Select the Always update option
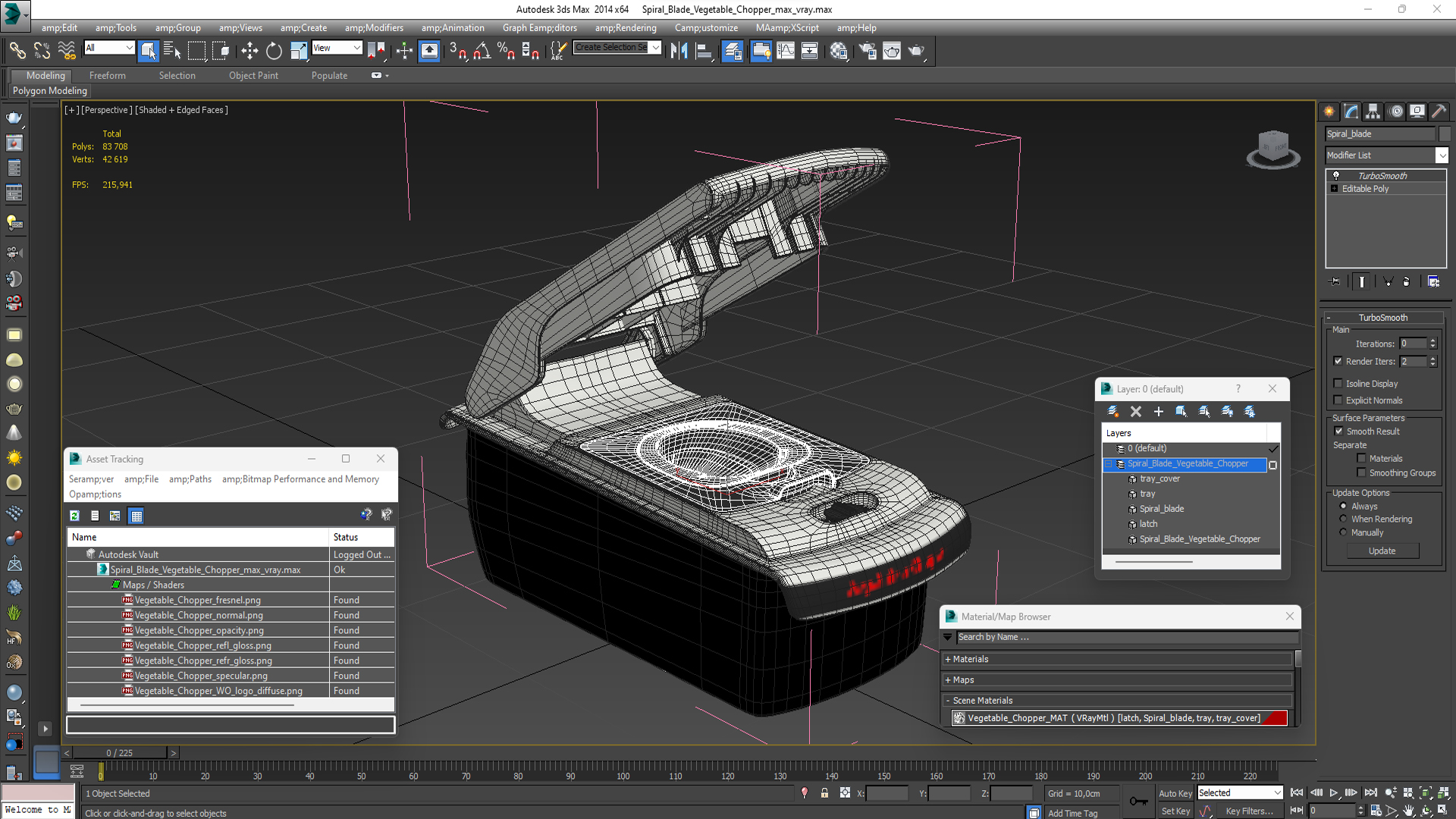 coord(1343,506)
